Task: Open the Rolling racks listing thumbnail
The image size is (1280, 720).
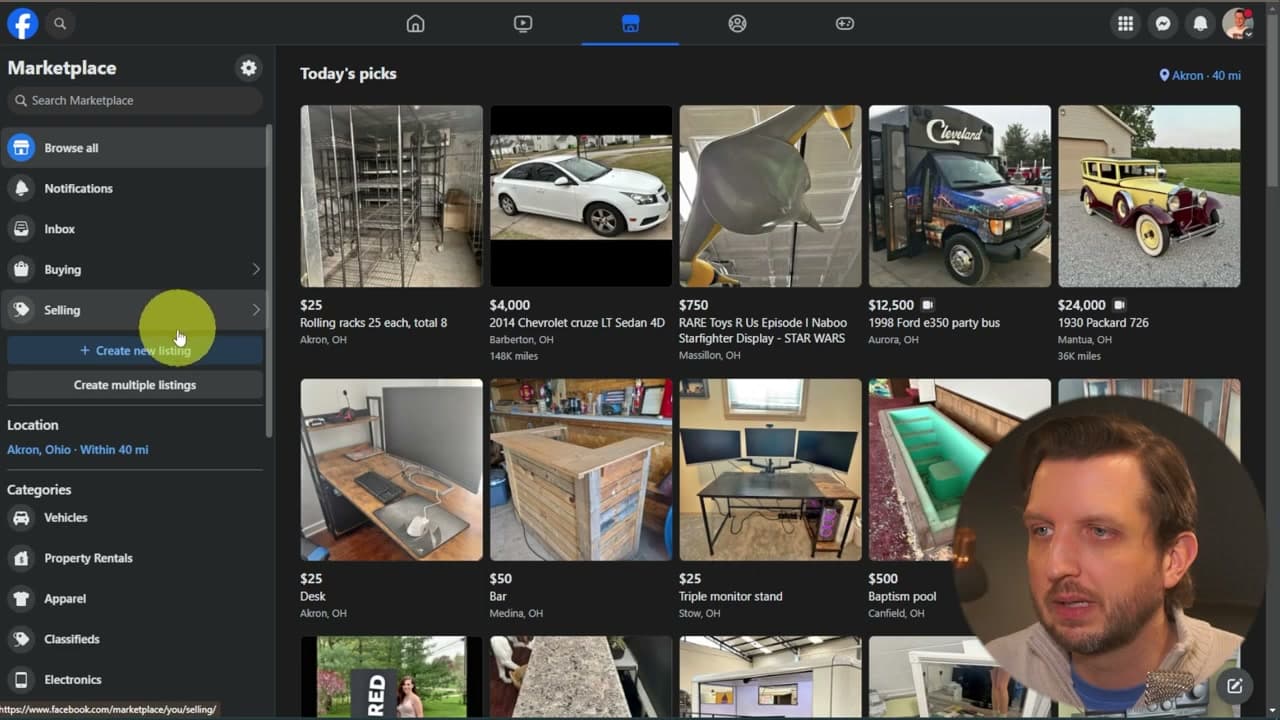Action: (x=391, y=196)
